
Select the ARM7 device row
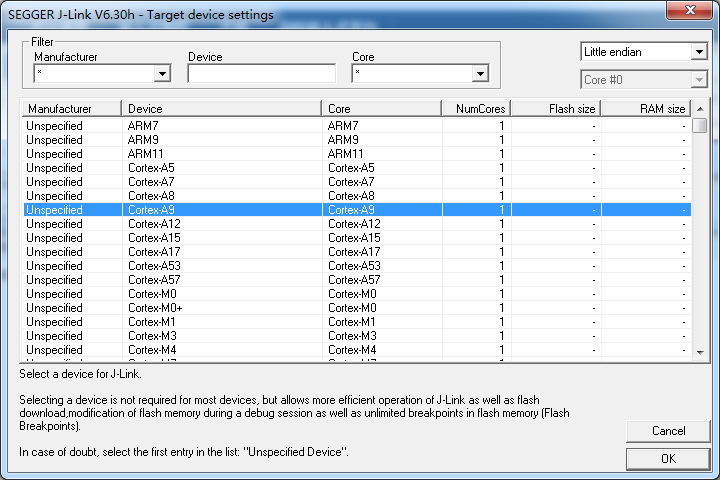(x=357, y=126)
